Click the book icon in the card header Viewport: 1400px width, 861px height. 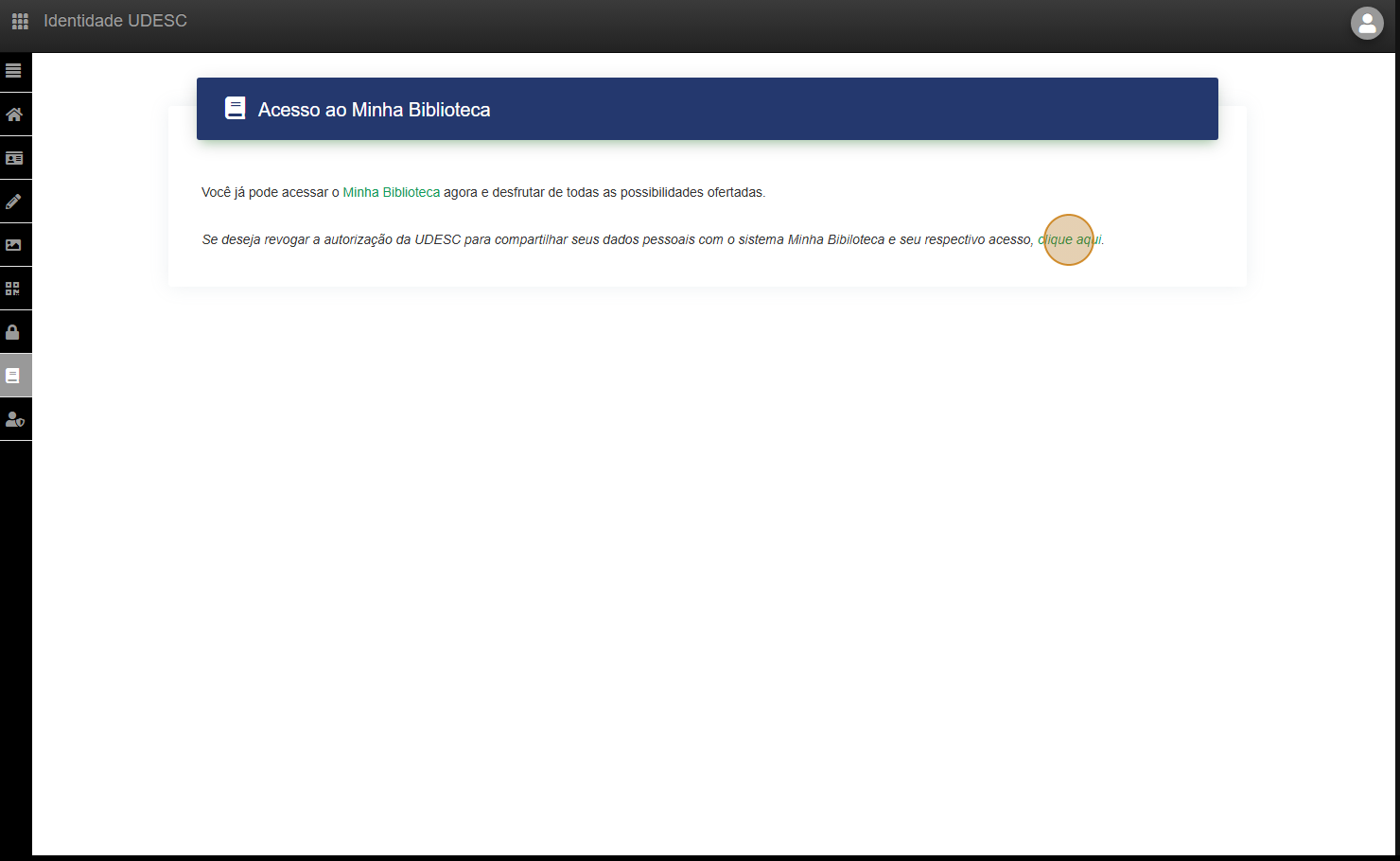point(235,109)
